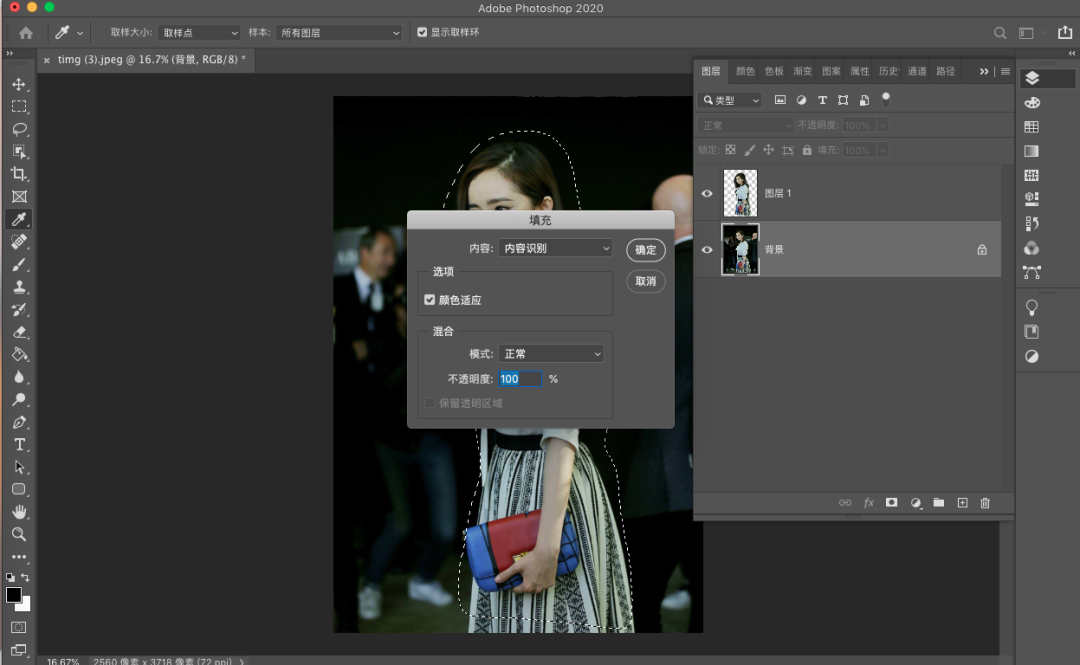
Task: Create new group folder icon
Action: (938, 503)
